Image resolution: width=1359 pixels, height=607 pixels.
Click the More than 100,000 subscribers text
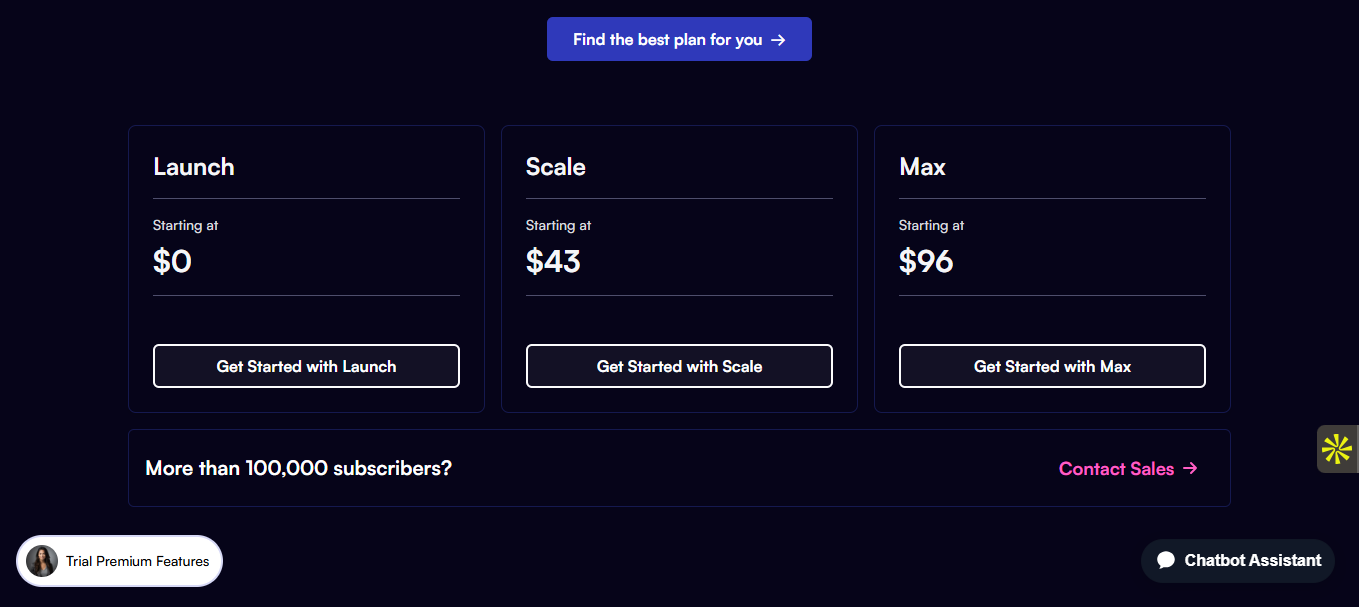pos(298,468)
